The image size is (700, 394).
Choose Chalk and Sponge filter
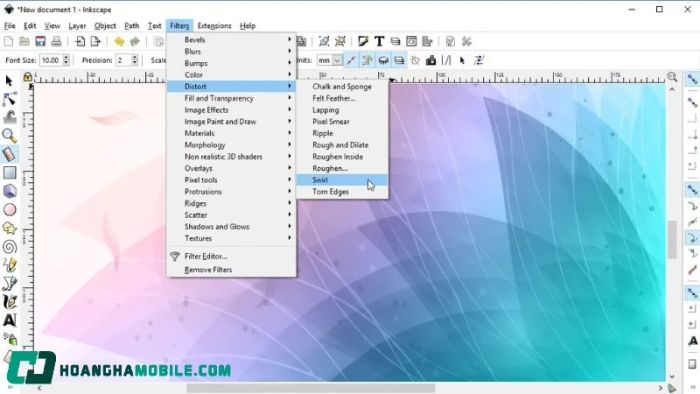(x=342, y=86)
